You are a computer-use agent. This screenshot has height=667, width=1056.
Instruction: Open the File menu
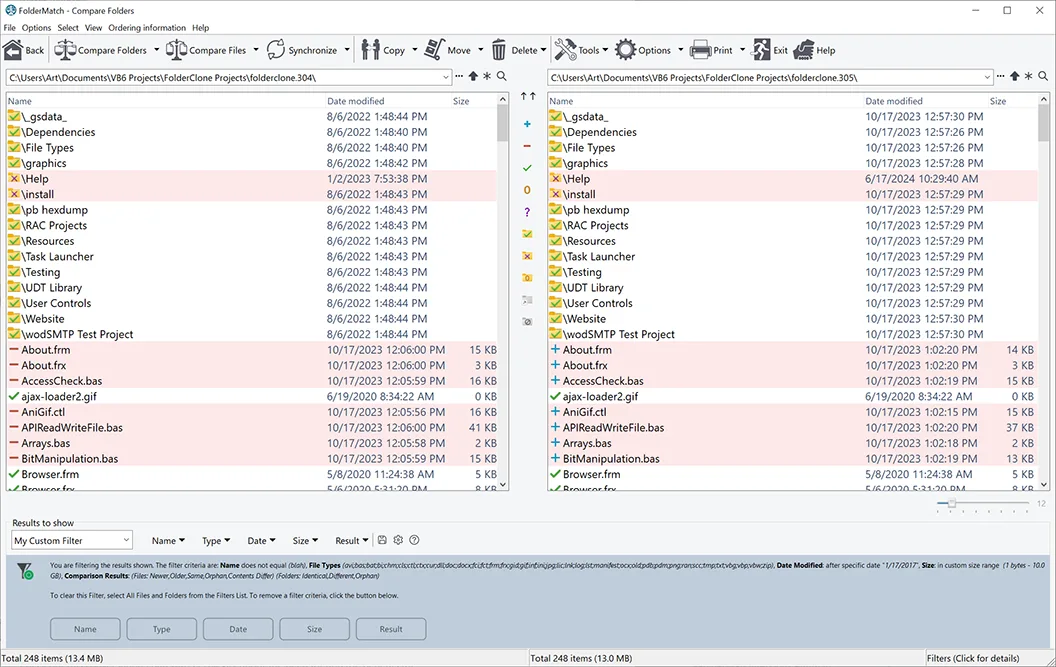pyautogui.click(x=9, y=28)
